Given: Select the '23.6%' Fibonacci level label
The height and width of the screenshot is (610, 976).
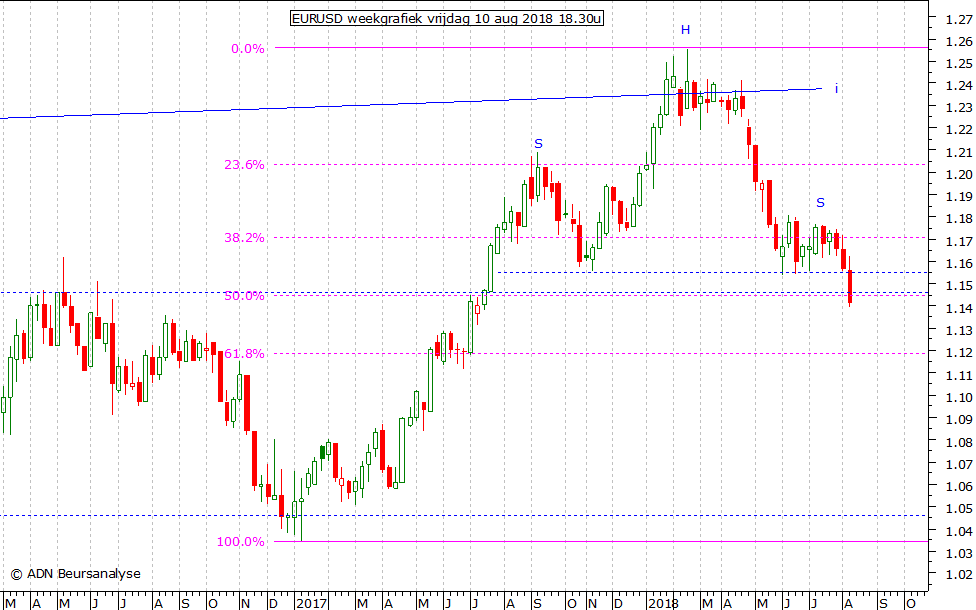Looking at the screenshot, I should coord(244,164).
